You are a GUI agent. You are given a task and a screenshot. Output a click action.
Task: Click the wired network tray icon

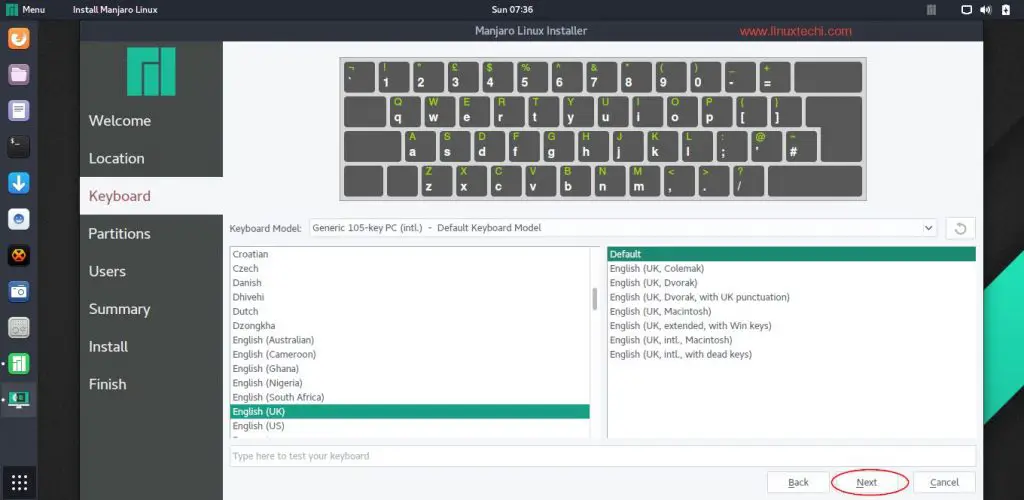click(x=967, y=10)
